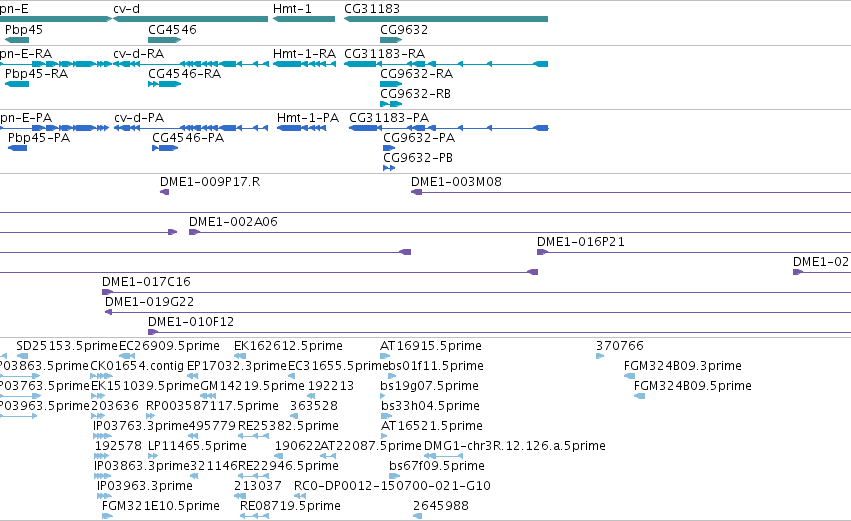This screenshot has height=521, width=851.
Task: Select EST bs01f11.5prime
Action: [x=393, y=376]
